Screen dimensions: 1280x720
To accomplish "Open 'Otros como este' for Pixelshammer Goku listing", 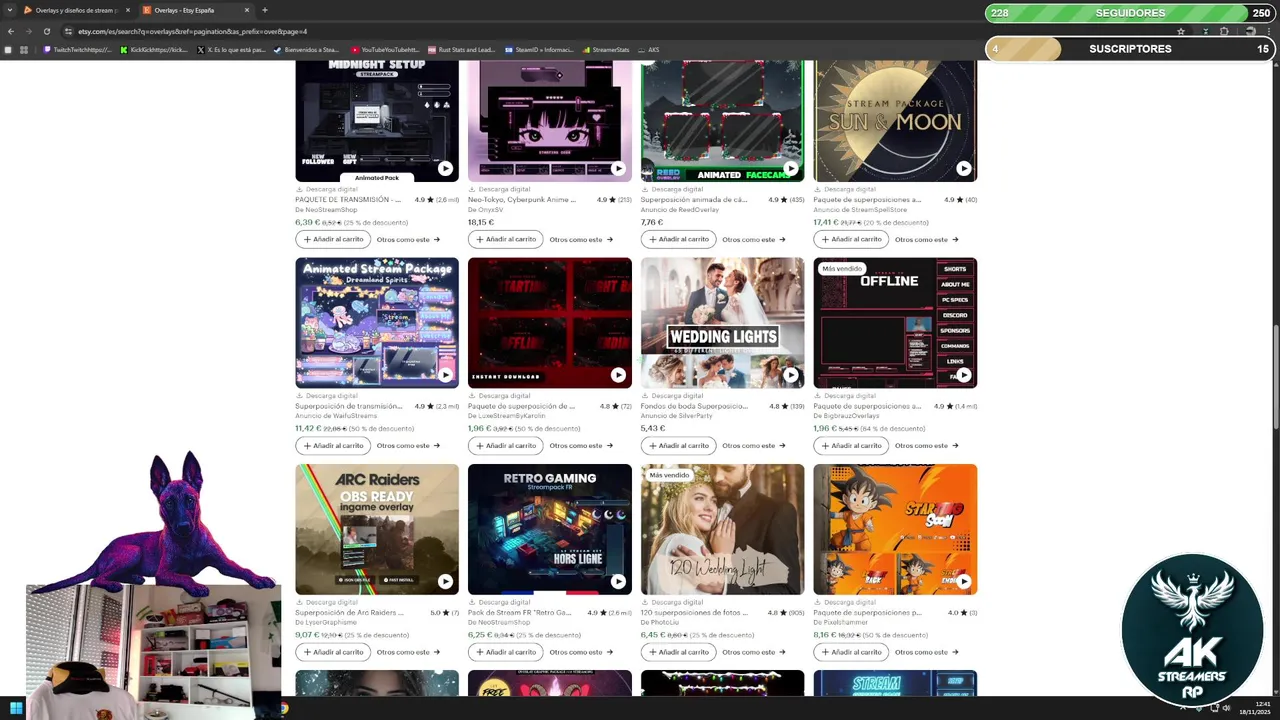I will pos(926,652).
